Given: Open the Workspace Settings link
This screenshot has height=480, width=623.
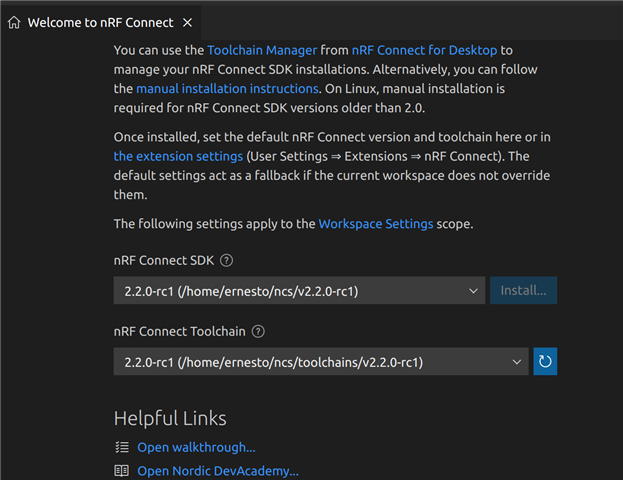Looking at the screenshot, I should pos(376,224).
